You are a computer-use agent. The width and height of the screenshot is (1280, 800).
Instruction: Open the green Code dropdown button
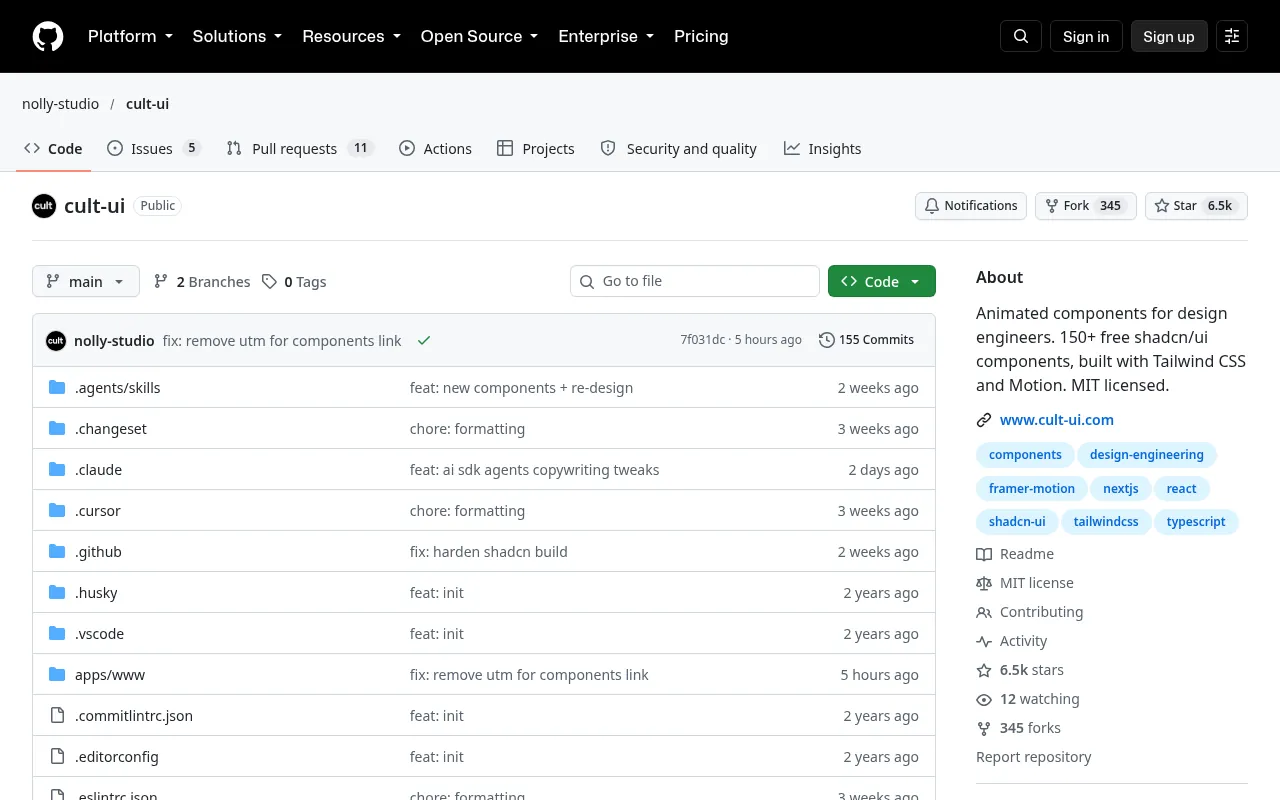point(882,282)
